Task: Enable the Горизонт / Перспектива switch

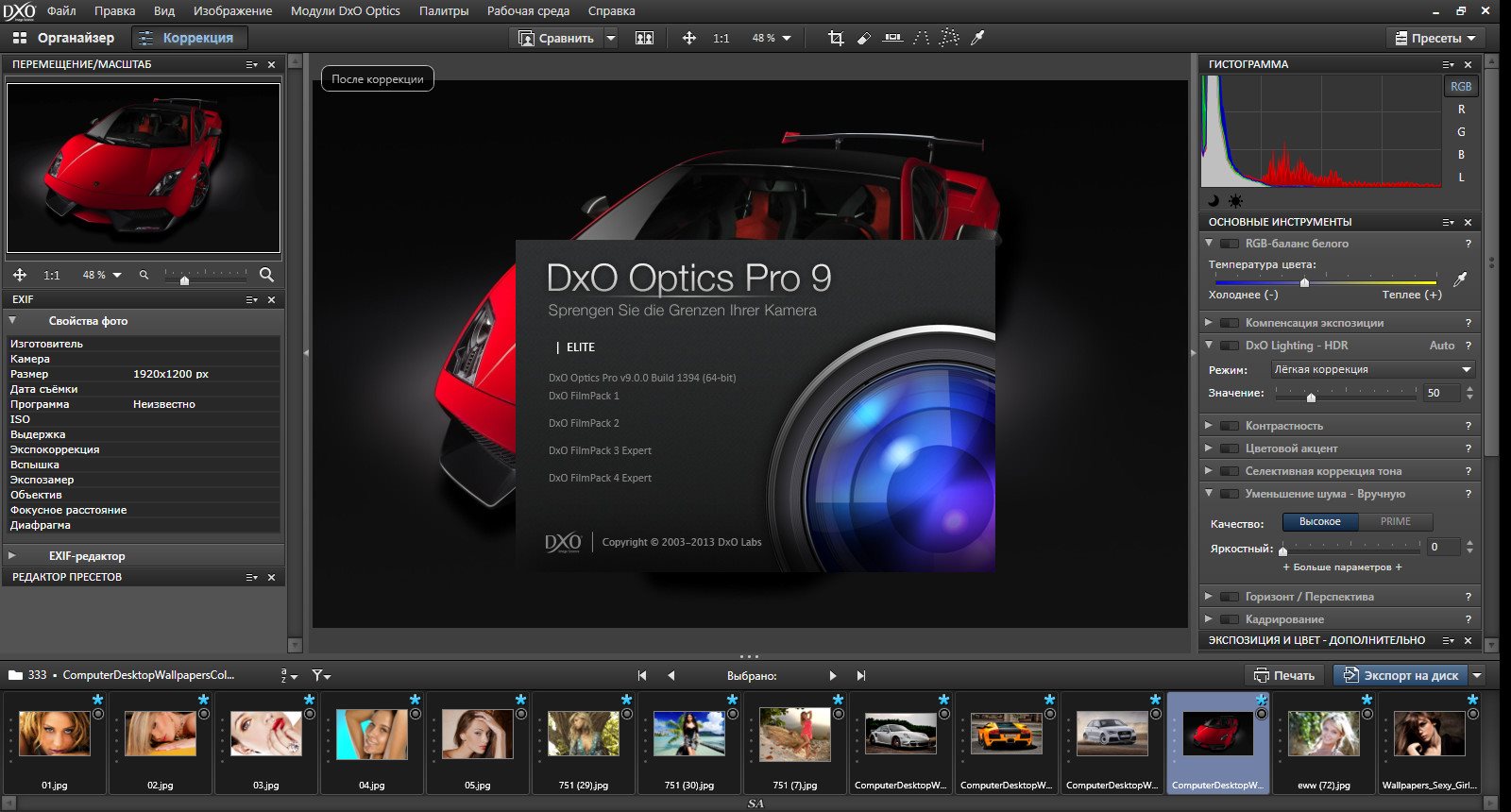Action: [1230, 597]
